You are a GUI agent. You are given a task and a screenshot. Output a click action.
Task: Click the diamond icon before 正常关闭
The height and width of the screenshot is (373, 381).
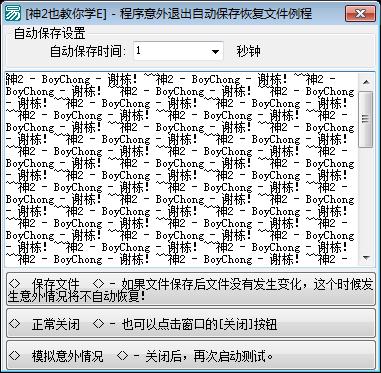(x=14, y=323)
